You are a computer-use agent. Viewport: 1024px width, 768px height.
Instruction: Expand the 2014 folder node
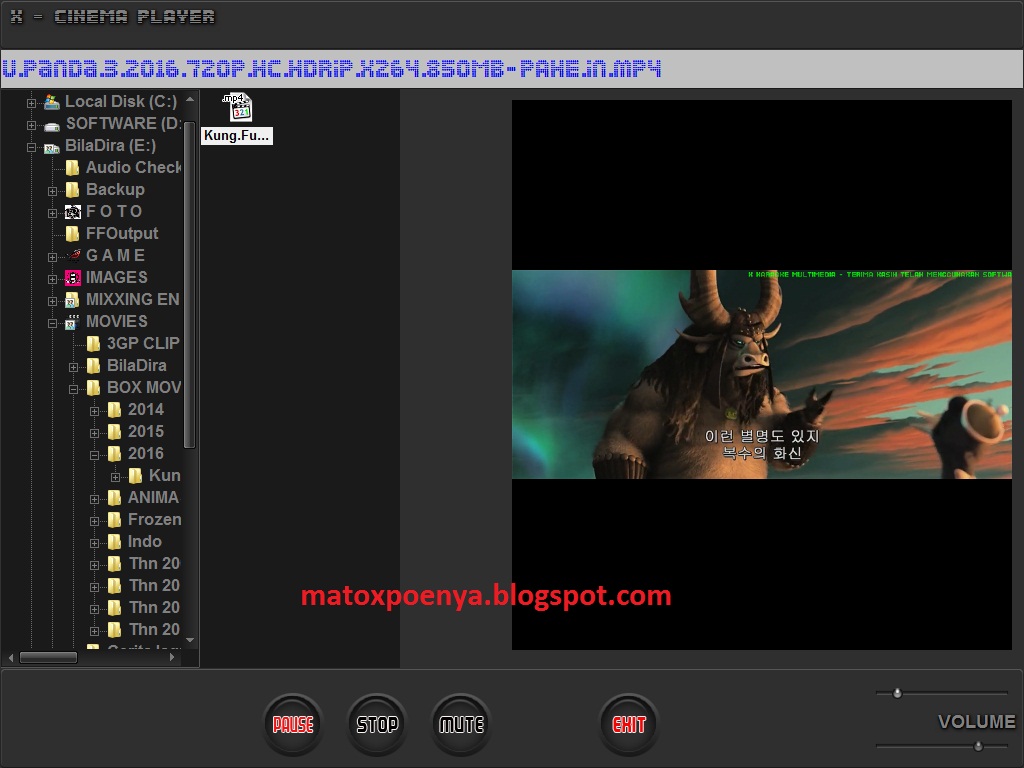tap(94, 411)
